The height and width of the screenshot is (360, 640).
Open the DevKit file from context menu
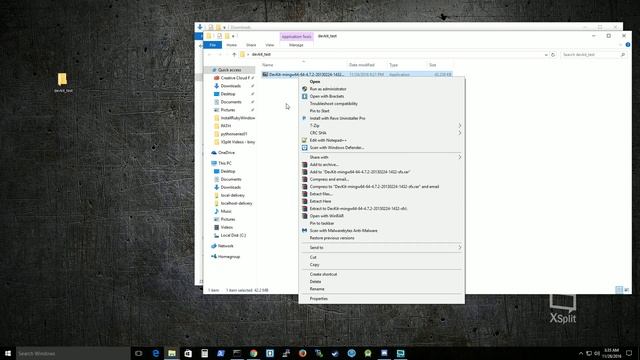coord(315,82)
